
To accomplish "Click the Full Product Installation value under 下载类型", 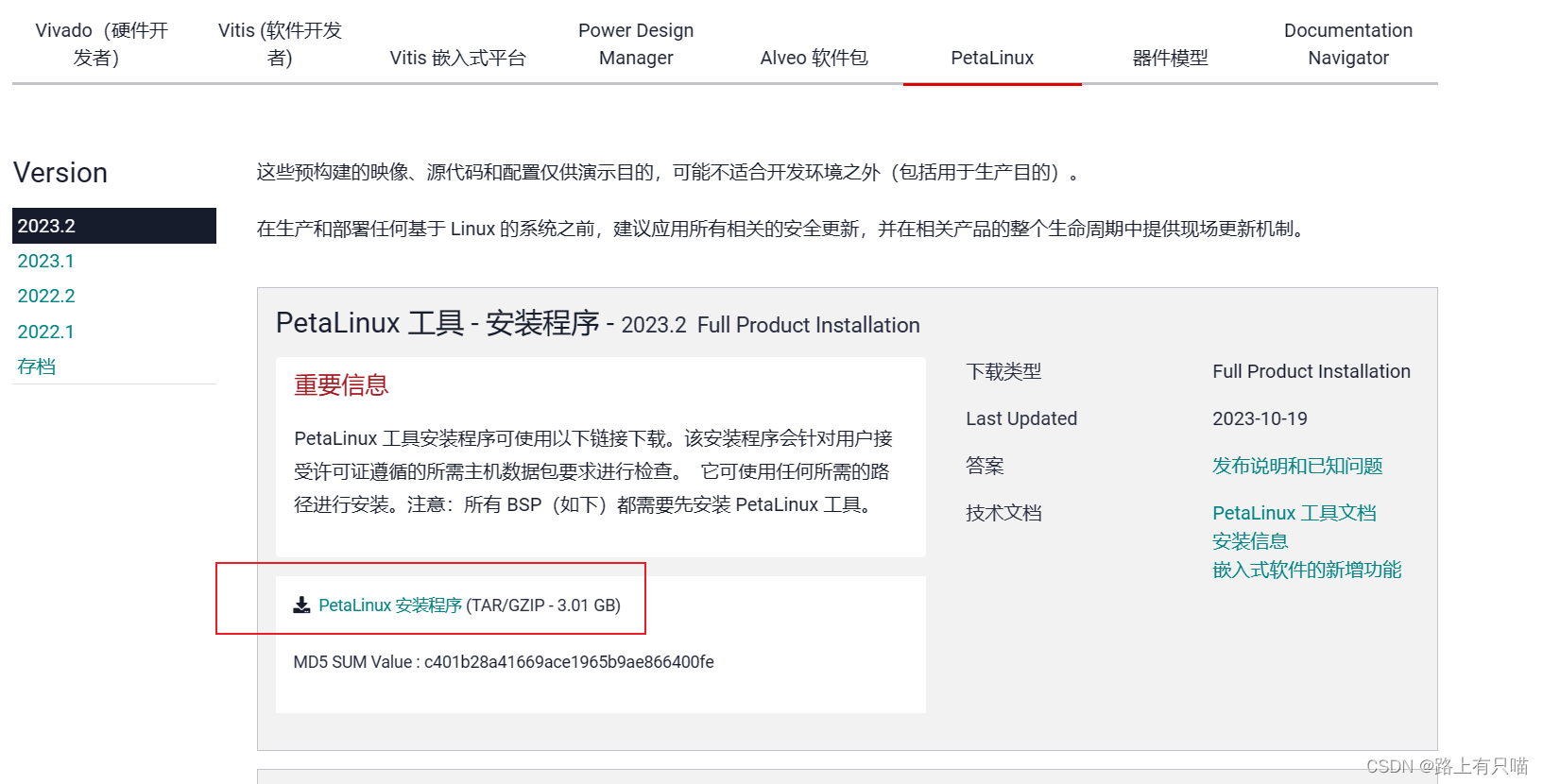I will point(1312,371).
